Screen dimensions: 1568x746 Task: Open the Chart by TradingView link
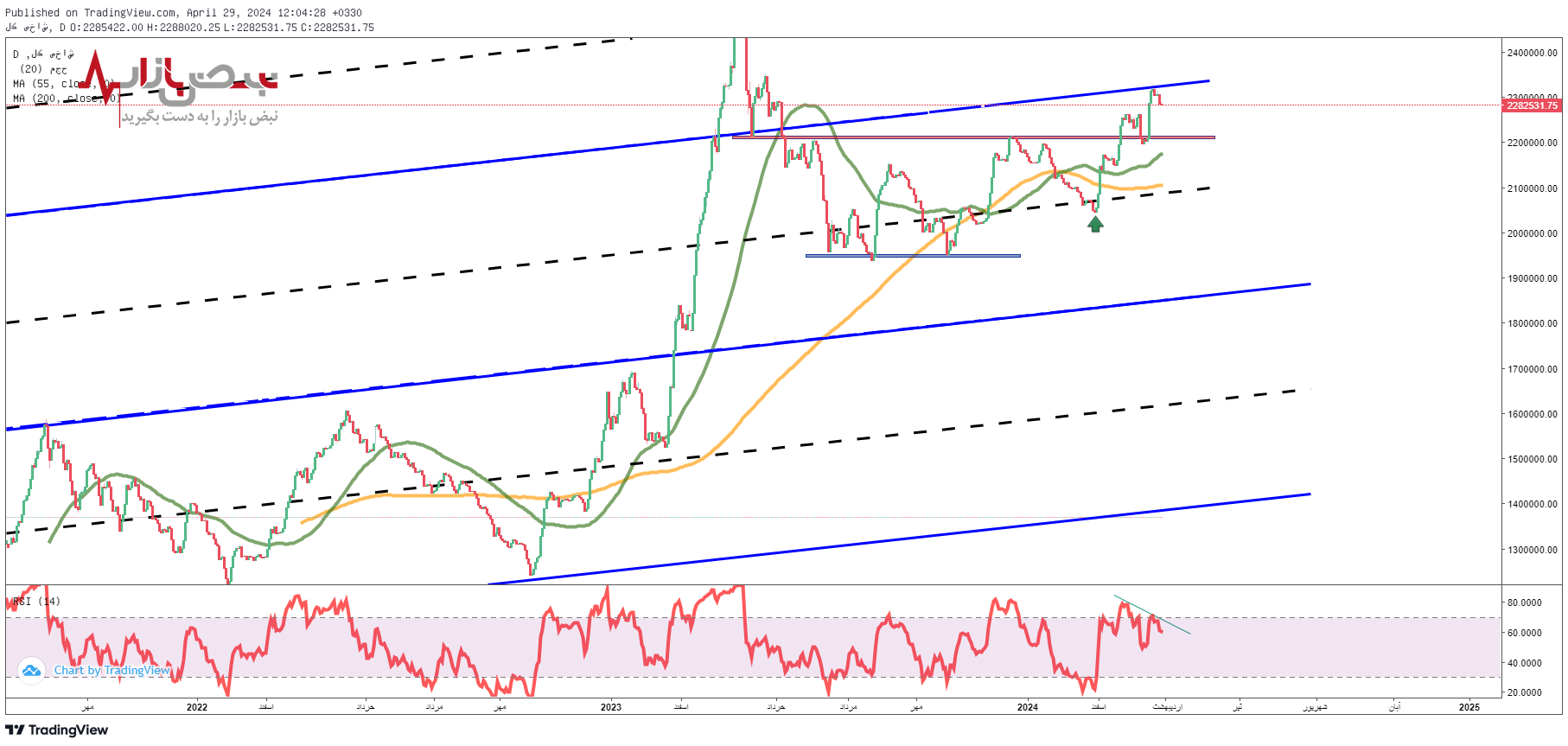pos(112,671)
